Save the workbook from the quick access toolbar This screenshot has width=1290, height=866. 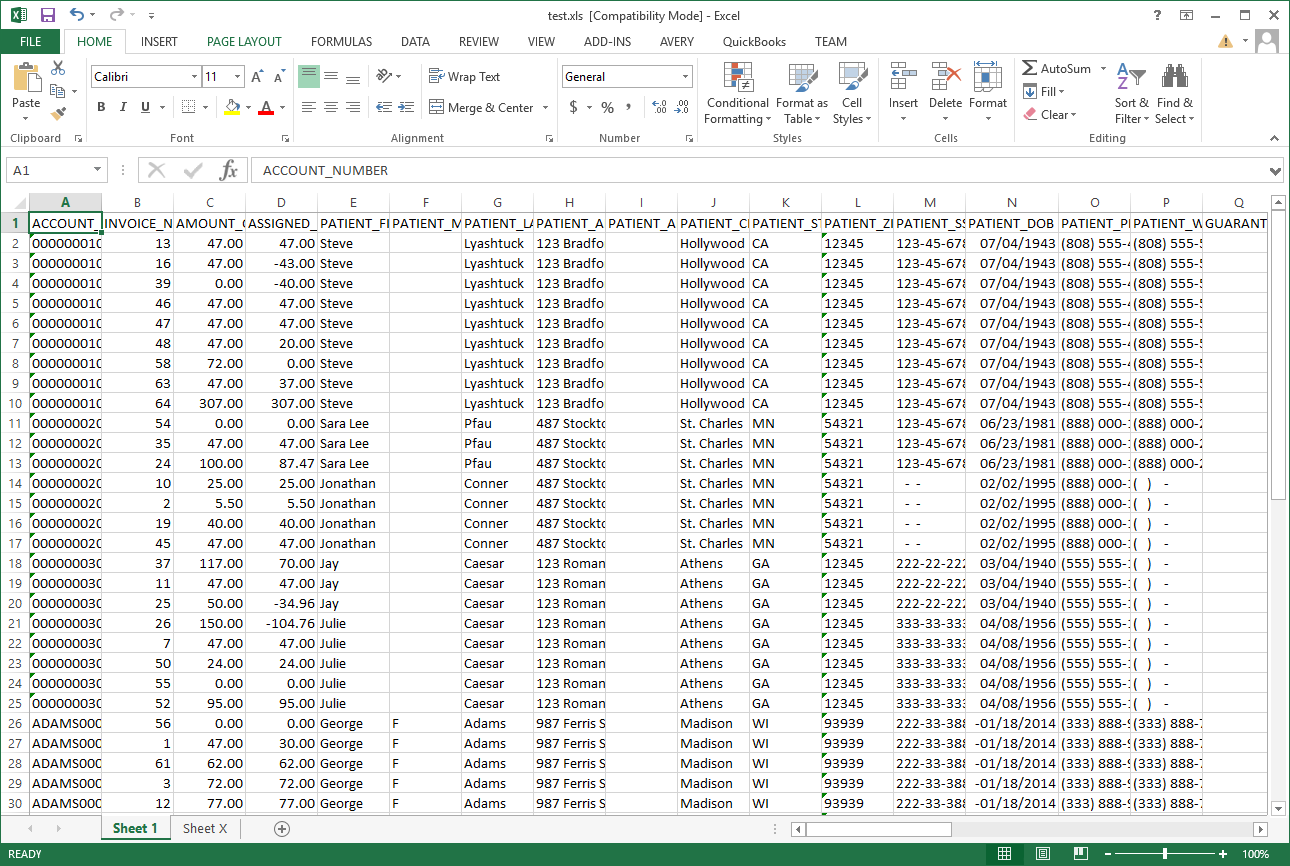tap(47, 15)
